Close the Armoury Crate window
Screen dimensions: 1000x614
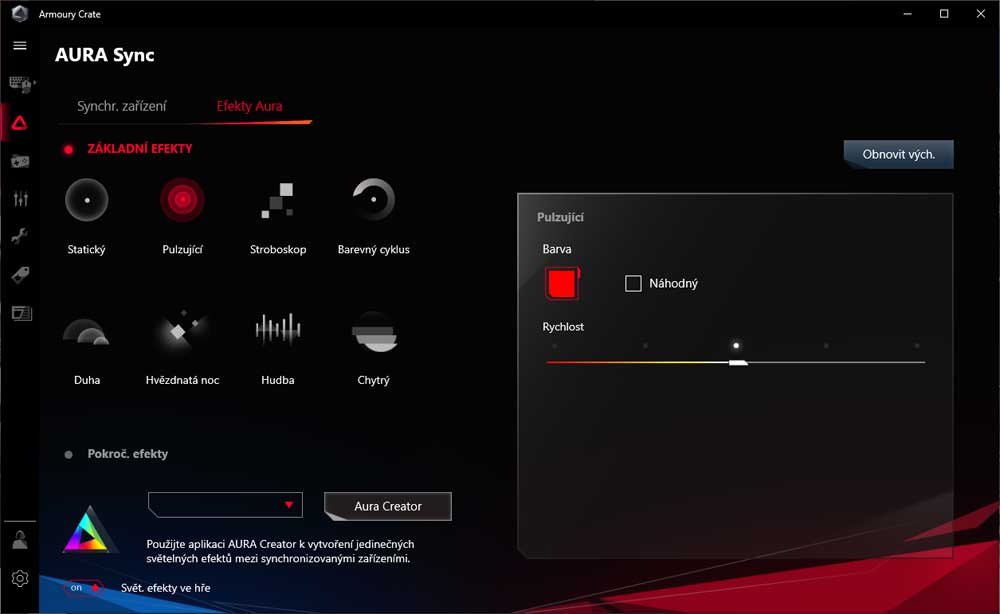(x=981, y=13)
